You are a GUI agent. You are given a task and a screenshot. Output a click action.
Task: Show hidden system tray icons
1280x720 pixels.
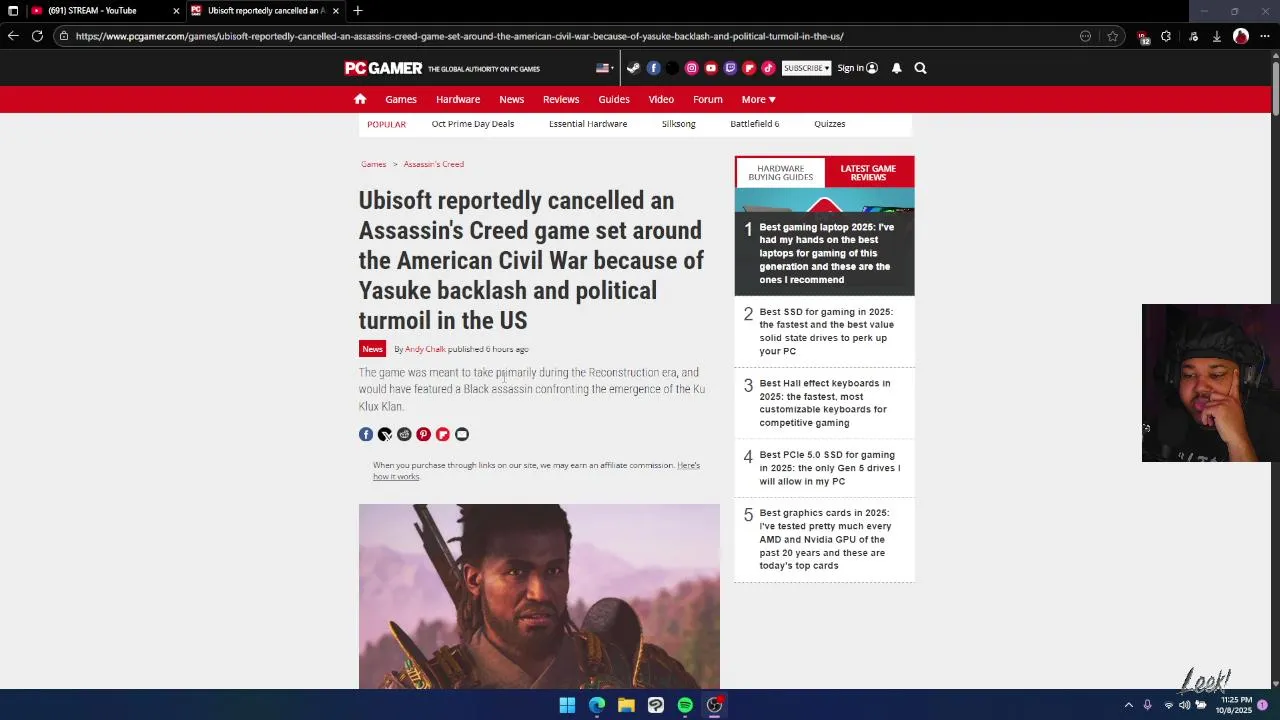(1129, 705)
